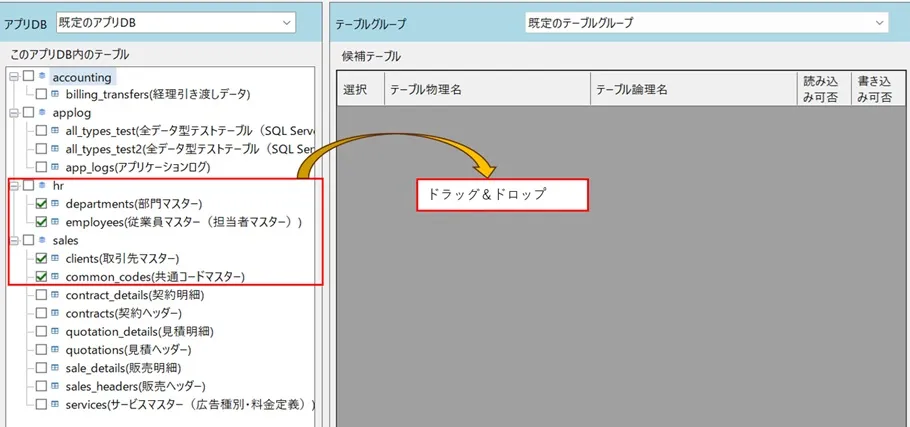910x427 pixels.
Task: Uncheck the employees table checkbox
Action: (x=41, y=222)
